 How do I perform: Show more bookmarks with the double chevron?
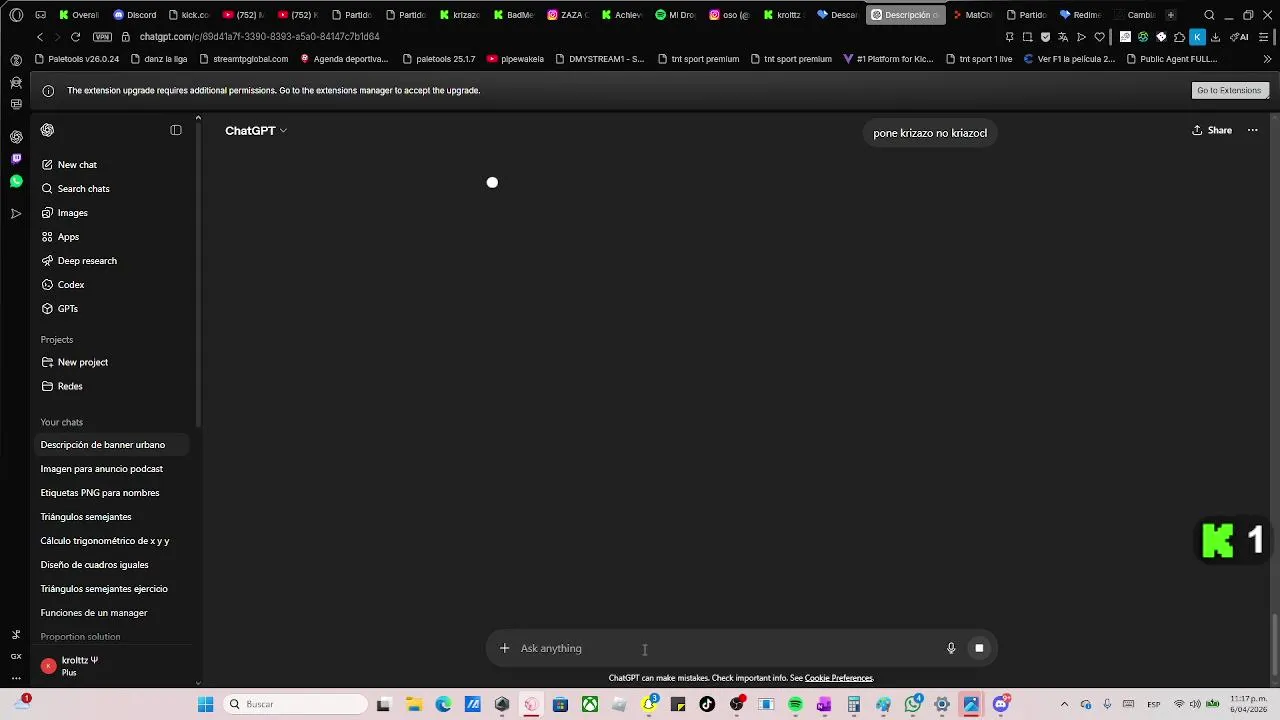point(1267,59)
